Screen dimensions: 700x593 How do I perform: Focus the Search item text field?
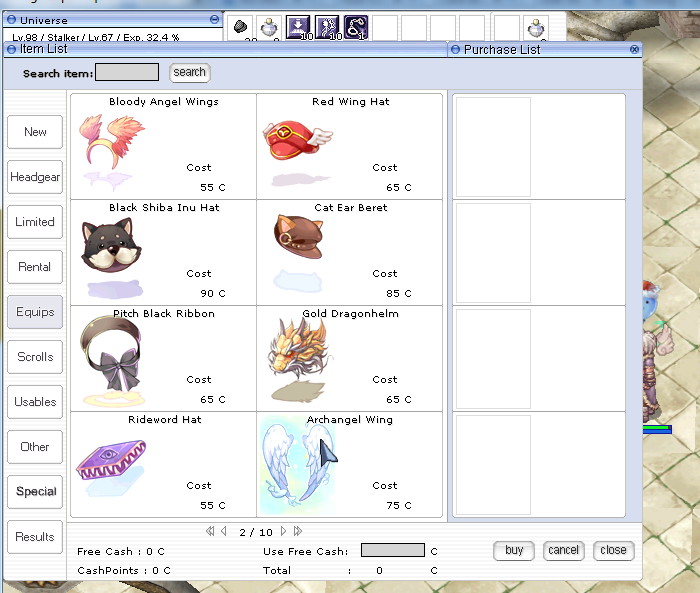127,72
